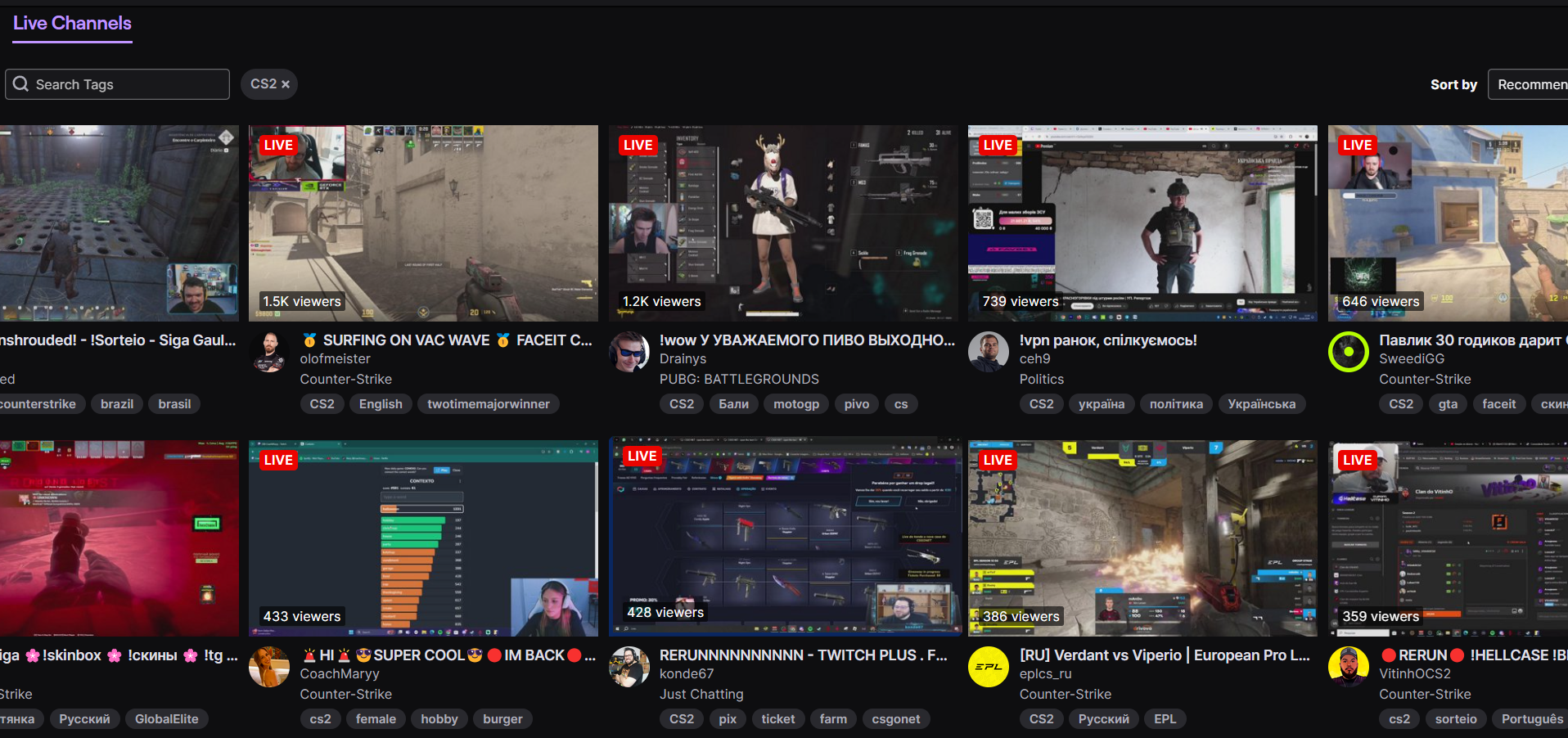
Task: Open ceh9 channel avatar
Action: pyautogui.click(x=989, y=352)
